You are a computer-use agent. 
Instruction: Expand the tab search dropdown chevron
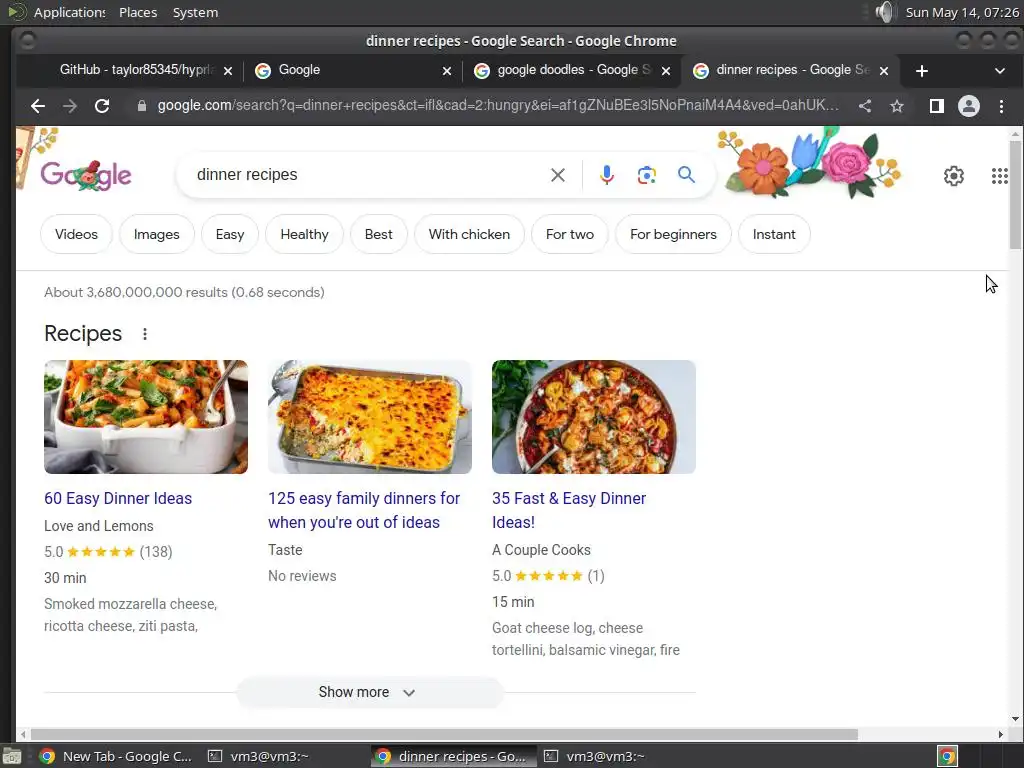tap(999, 71)
